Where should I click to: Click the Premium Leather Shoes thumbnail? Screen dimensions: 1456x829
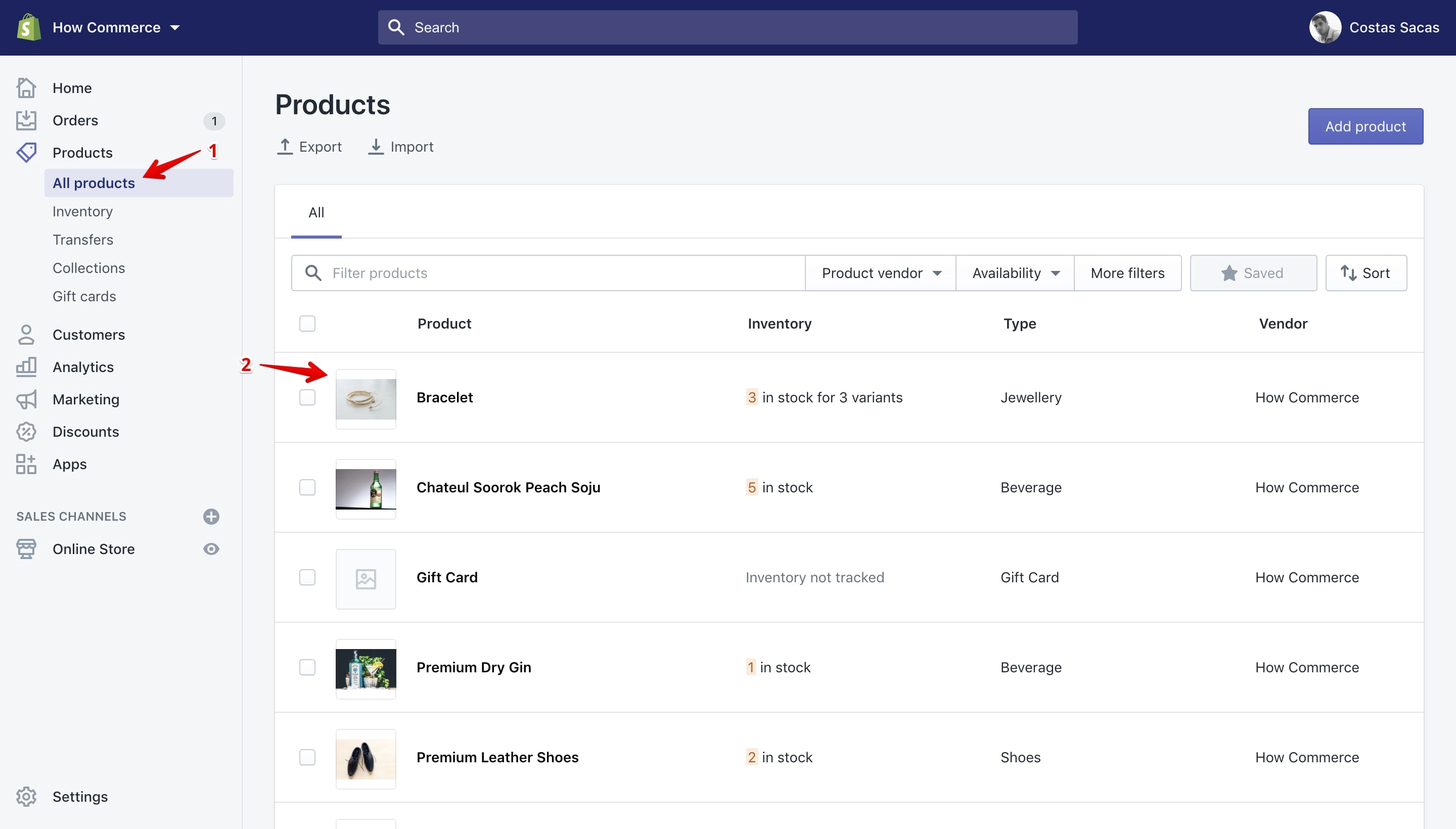pos(366,759)
